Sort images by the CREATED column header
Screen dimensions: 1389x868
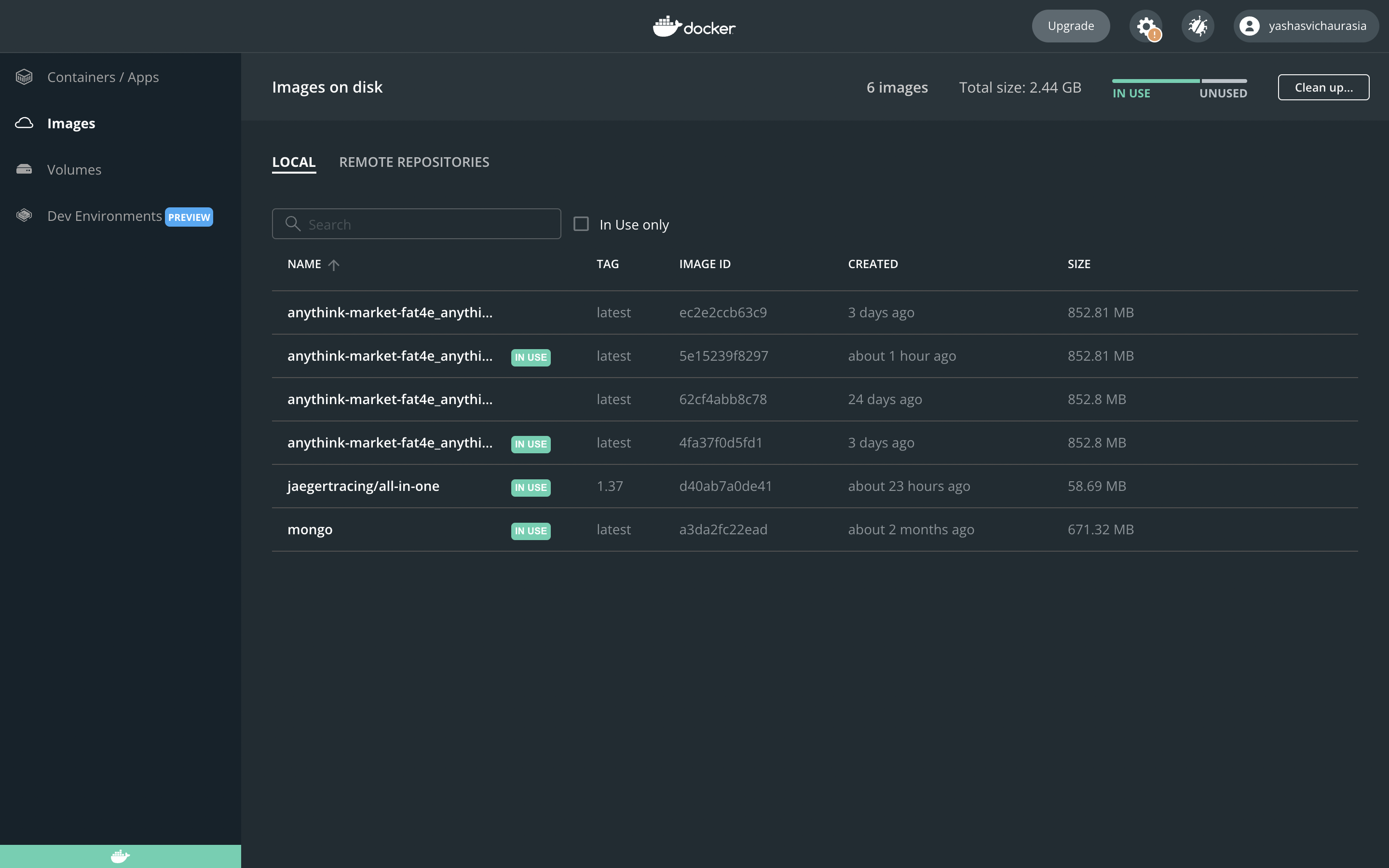coord(872,264)
